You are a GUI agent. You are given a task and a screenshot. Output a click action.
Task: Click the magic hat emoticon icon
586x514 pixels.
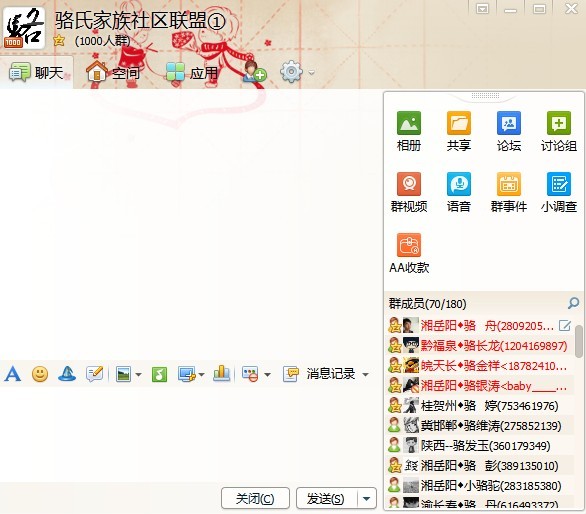click(x=67, y=374)
